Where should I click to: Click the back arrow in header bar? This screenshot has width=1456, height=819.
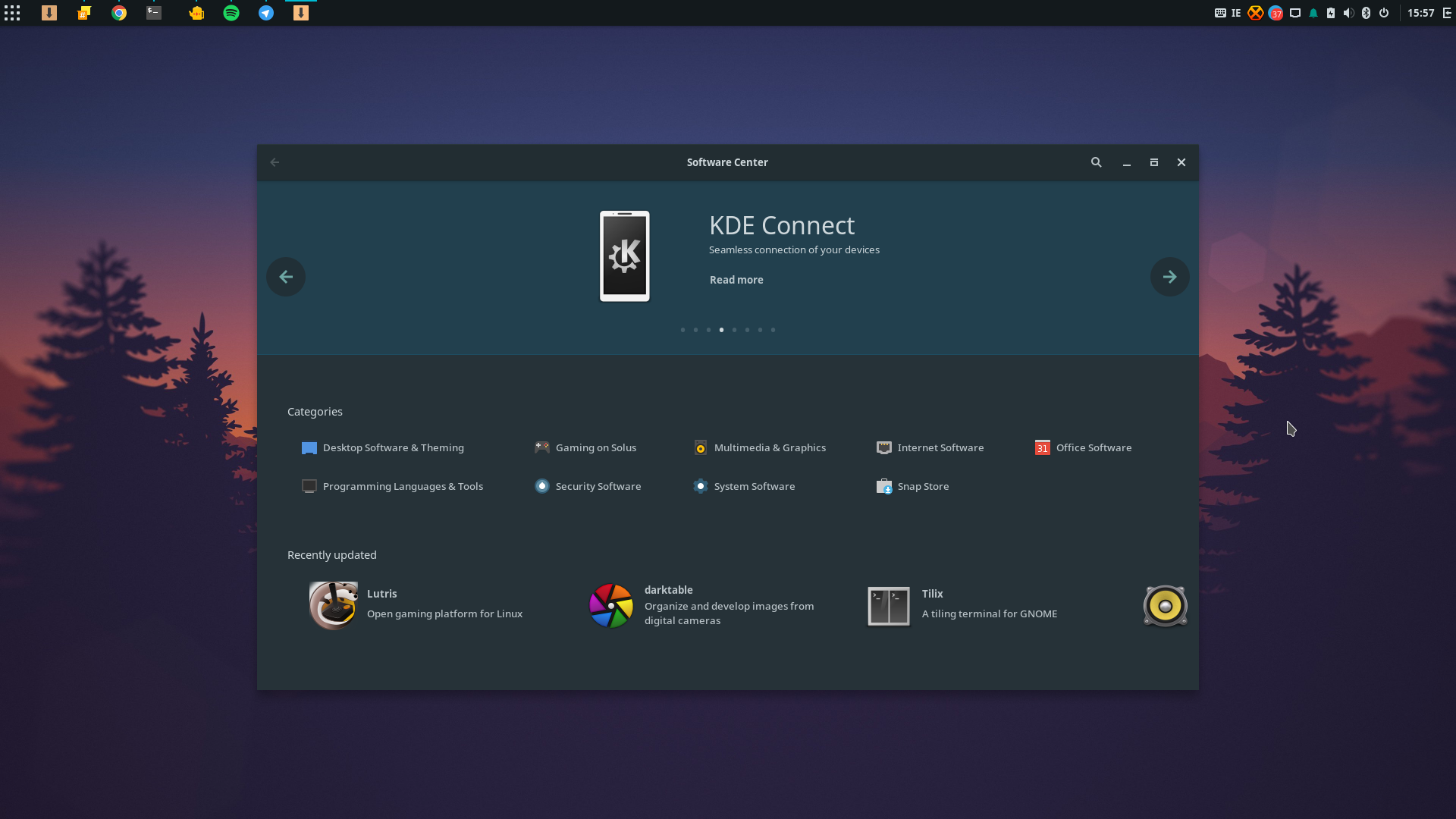tap(275, 162)
